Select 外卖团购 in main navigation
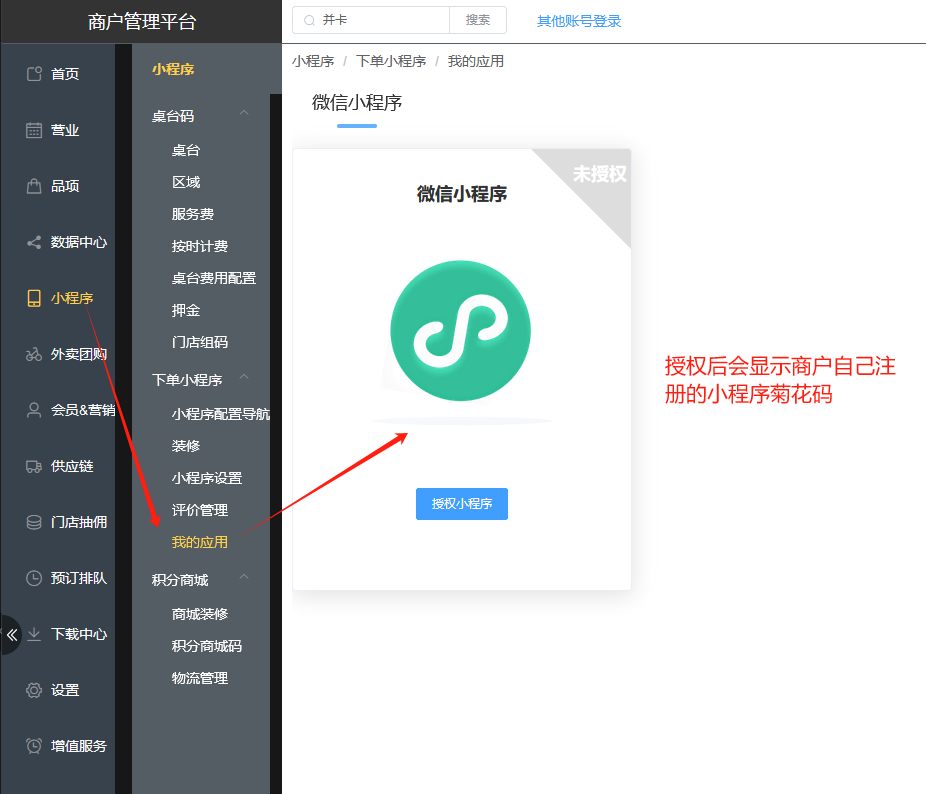This screenshot has height=794, width=926. pyautogui.click(x=79, y=354)
